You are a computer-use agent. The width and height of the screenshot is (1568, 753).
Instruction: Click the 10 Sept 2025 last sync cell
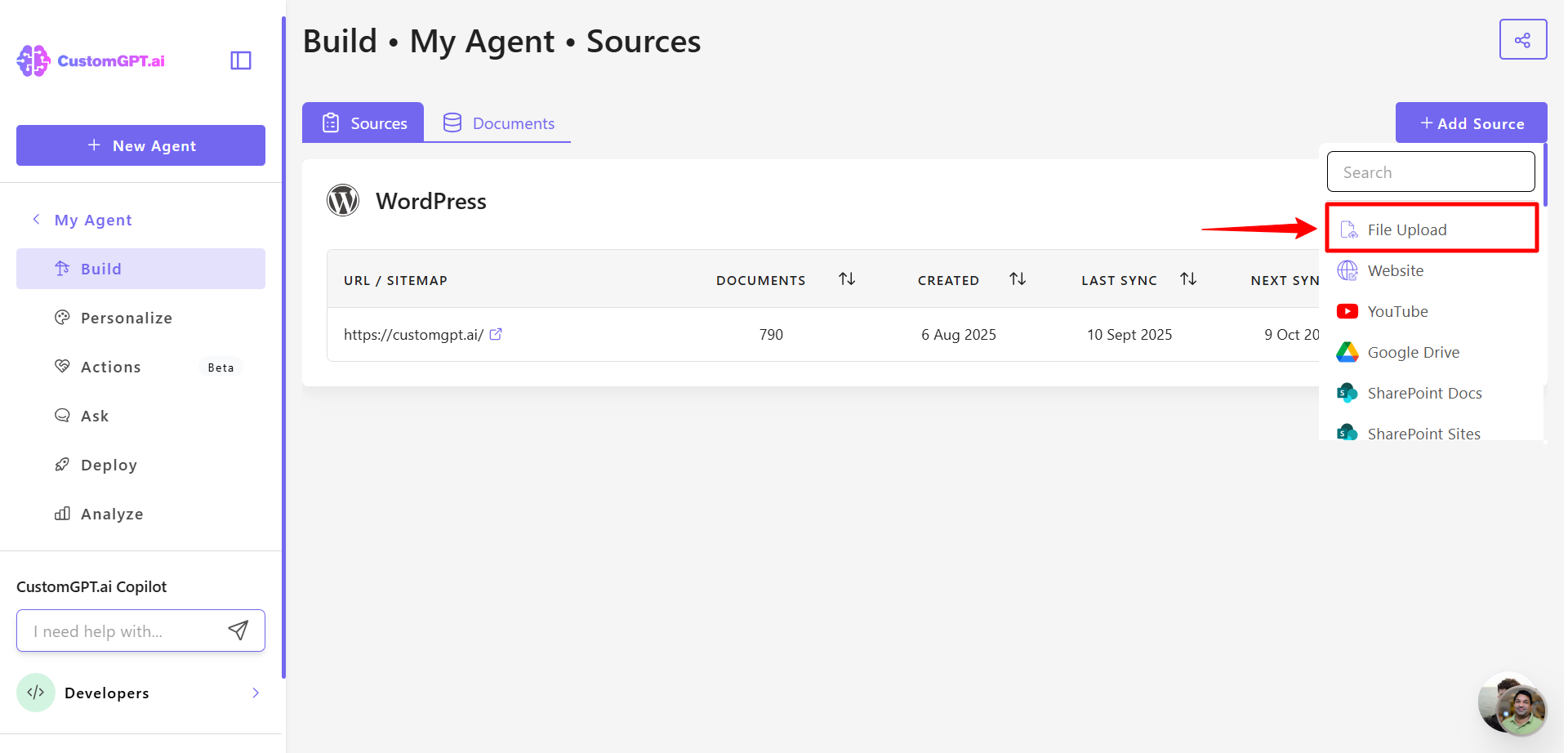pyautogui.click(x=1129, y=334)
